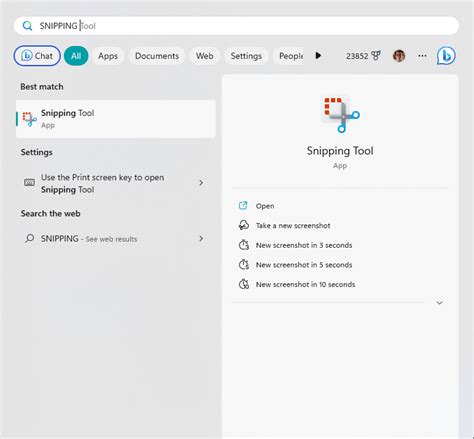Click the Best match heading

pyautogui.click(x=42, y=87)
